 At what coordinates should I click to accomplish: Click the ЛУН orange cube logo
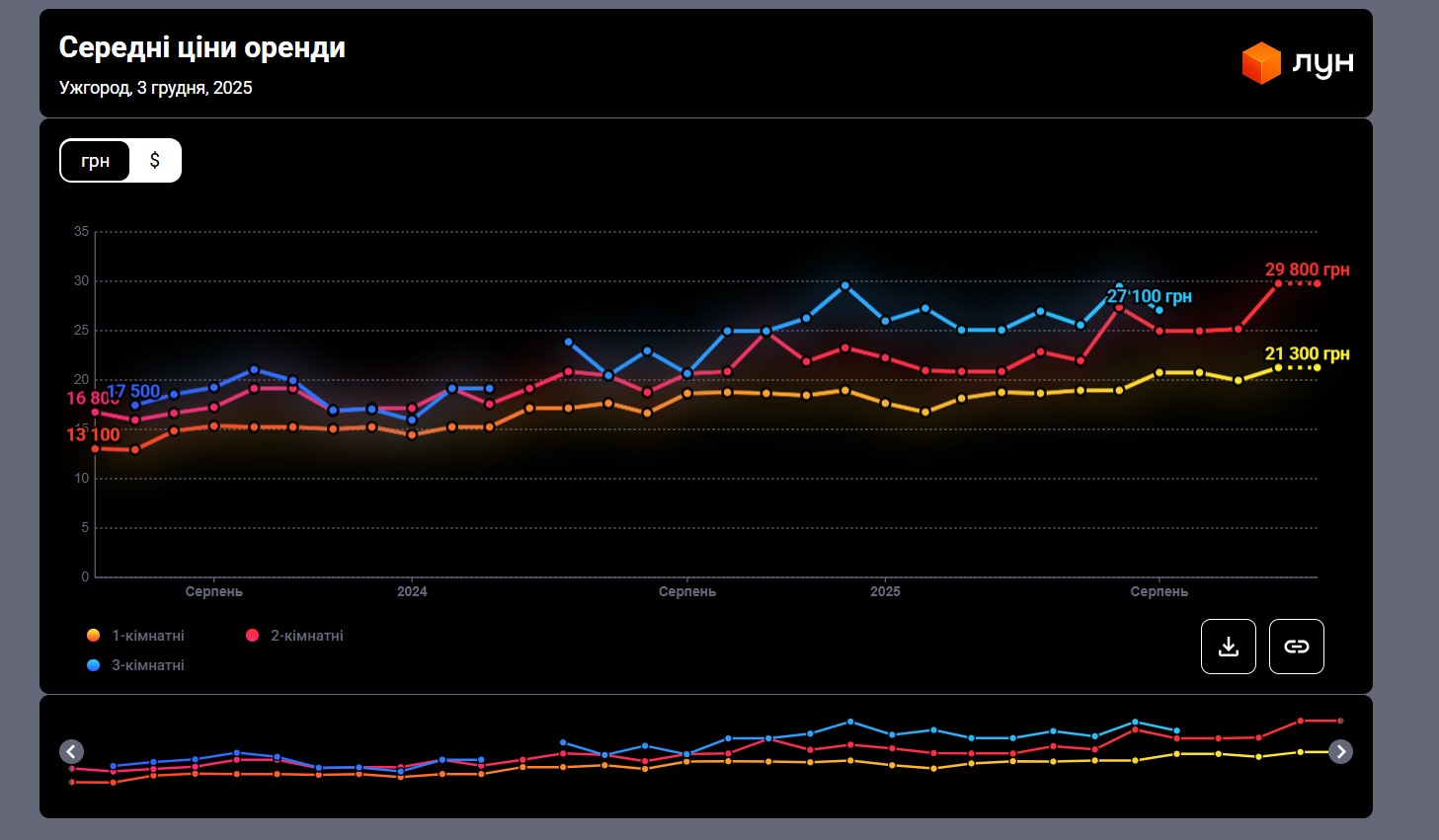[1261, 63]
